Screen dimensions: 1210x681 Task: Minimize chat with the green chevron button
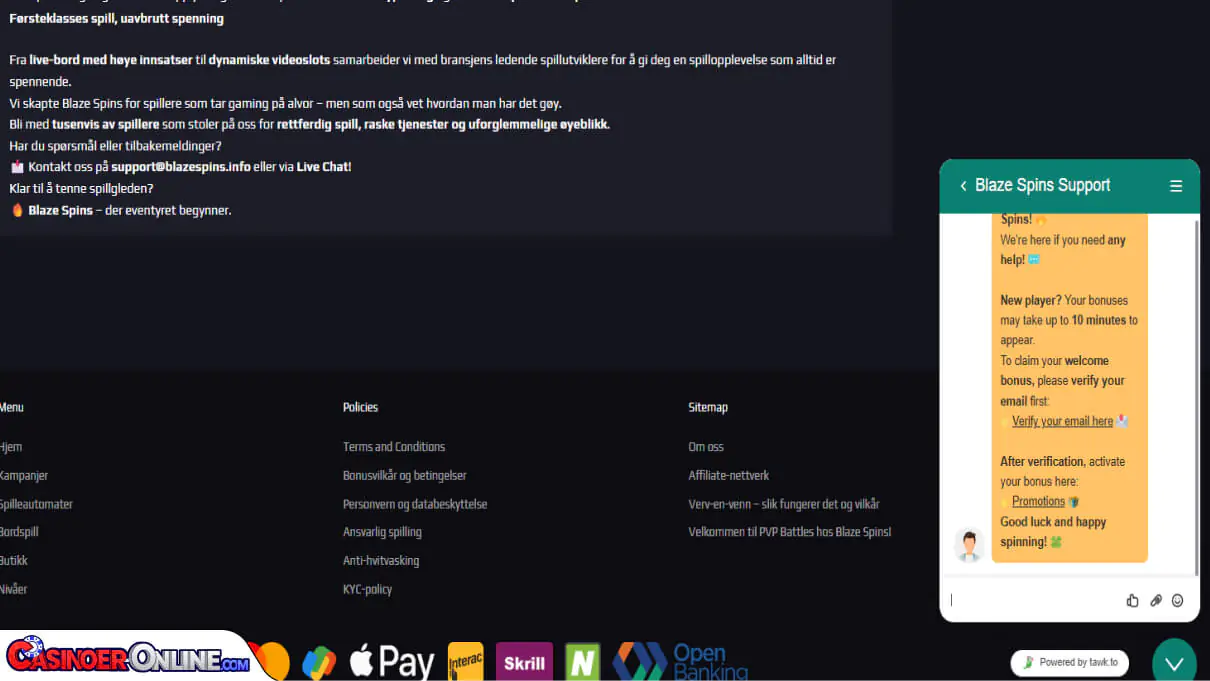(x=1174, y=662)
